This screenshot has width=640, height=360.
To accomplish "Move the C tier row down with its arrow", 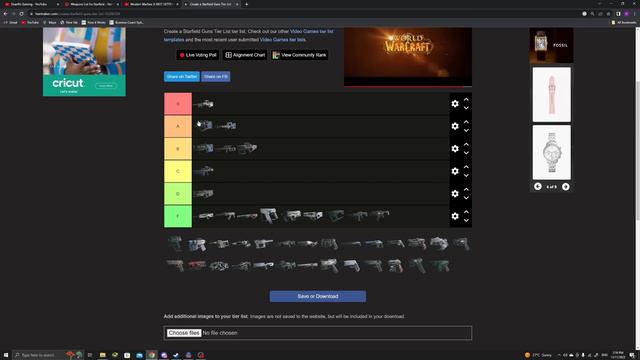I will (x=466, y=176).
